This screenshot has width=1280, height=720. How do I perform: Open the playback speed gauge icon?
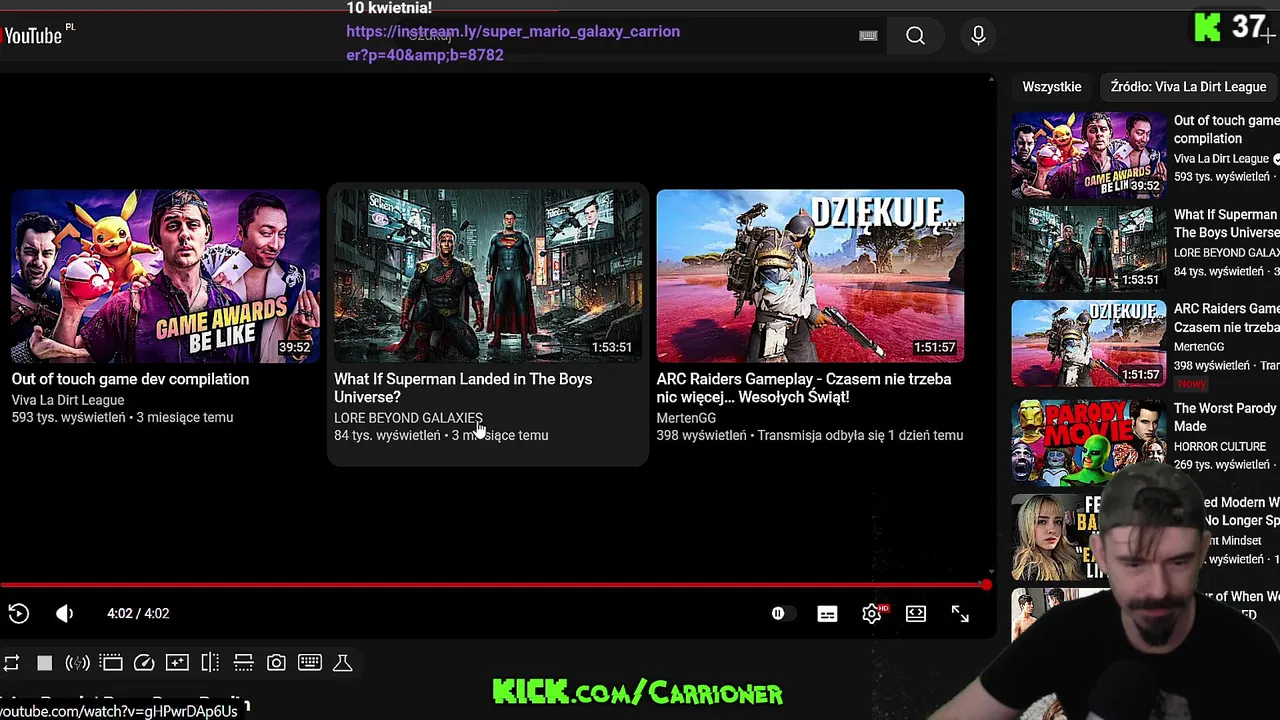point(144,663)
